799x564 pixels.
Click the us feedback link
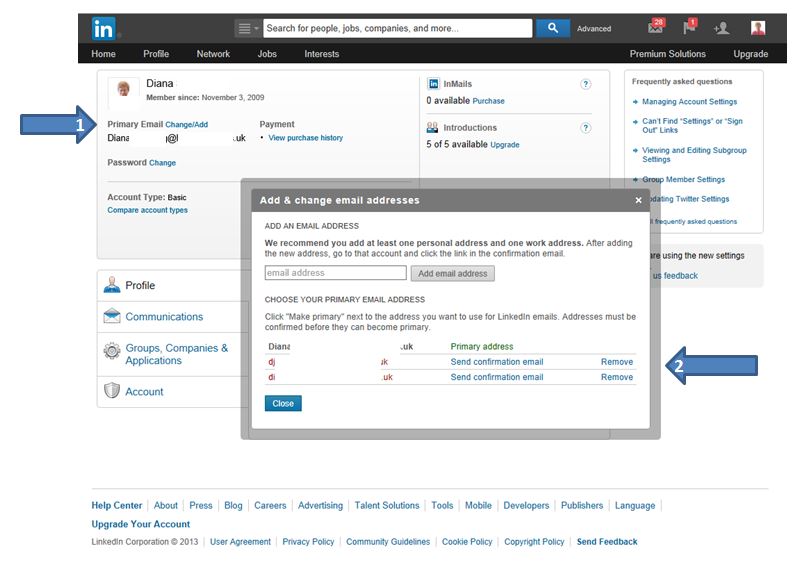tap(675, 276)
